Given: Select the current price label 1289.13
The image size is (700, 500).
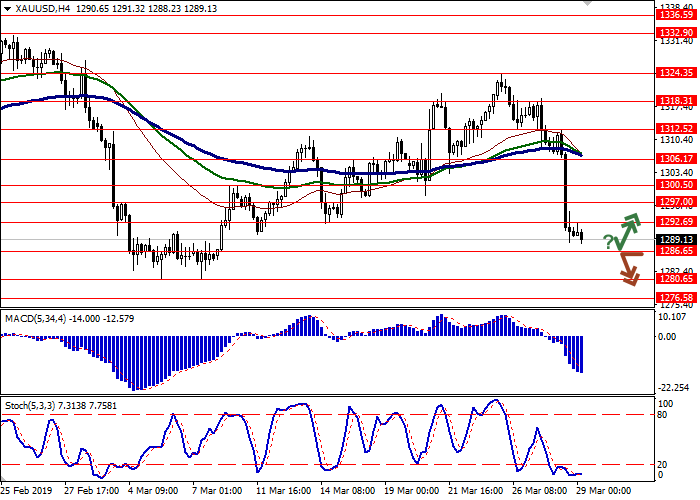Looking at the screenshot, I should pyautogui.click(x=676, y=240).
